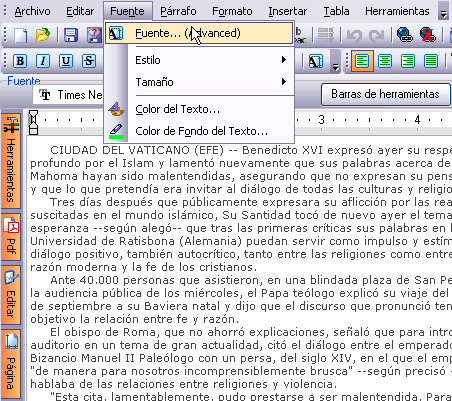452x401 pixels.
Task: Click the page icon on the Página side tab
Action: tap(11, 341)
